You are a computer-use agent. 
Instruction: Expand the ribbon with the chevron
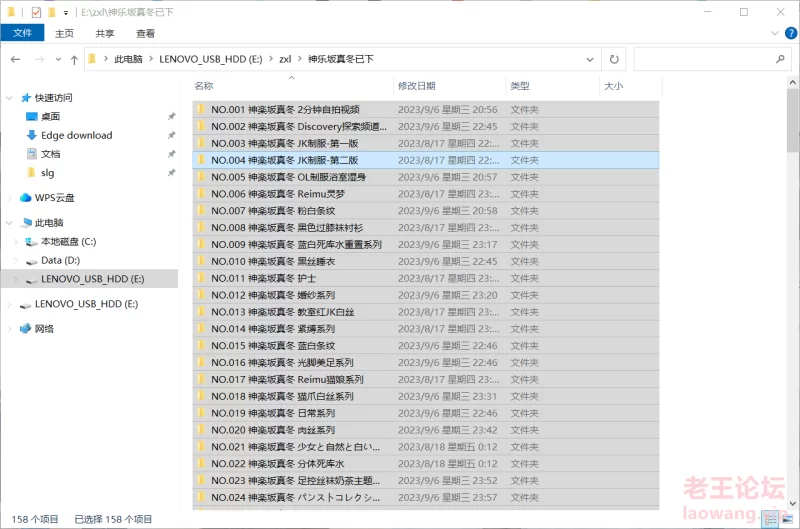(774, 33)
